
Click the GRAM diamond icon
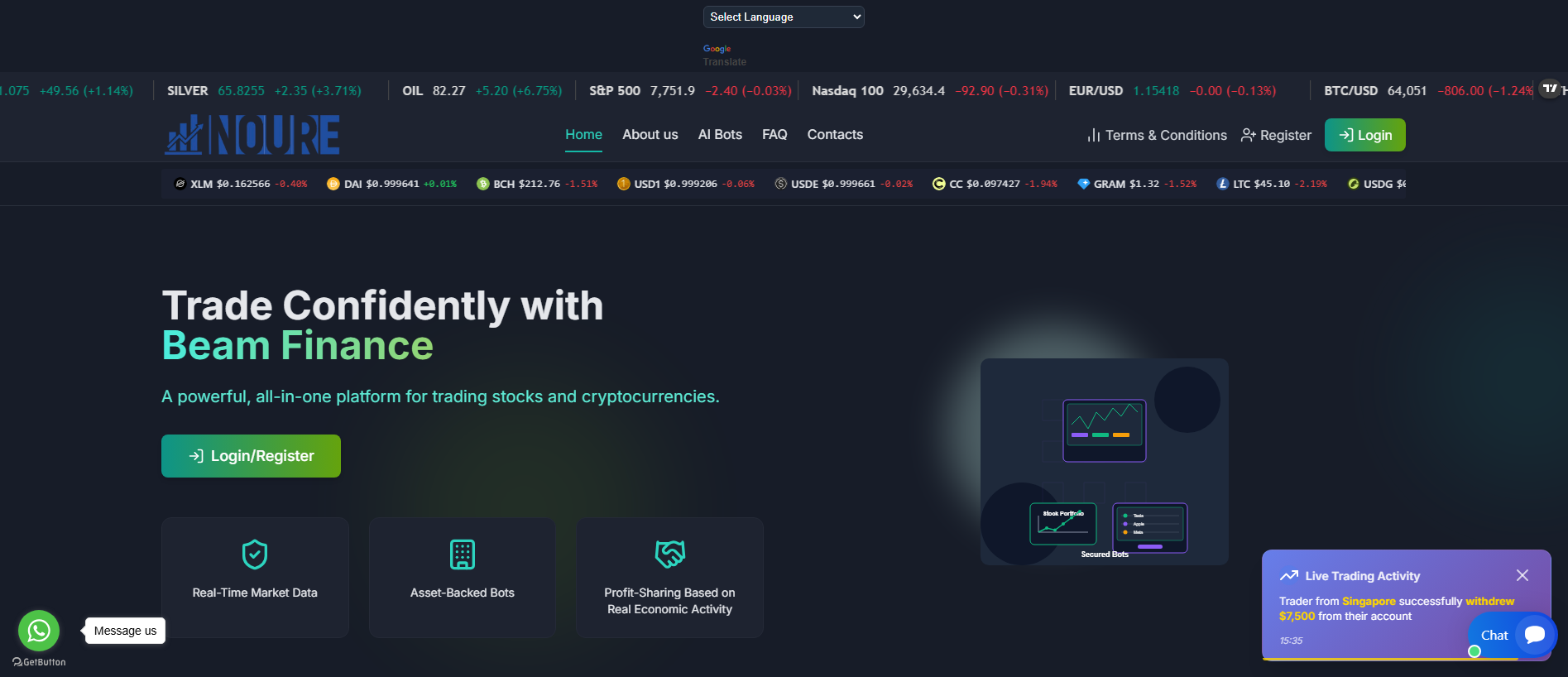click(x=1084, y=184)
